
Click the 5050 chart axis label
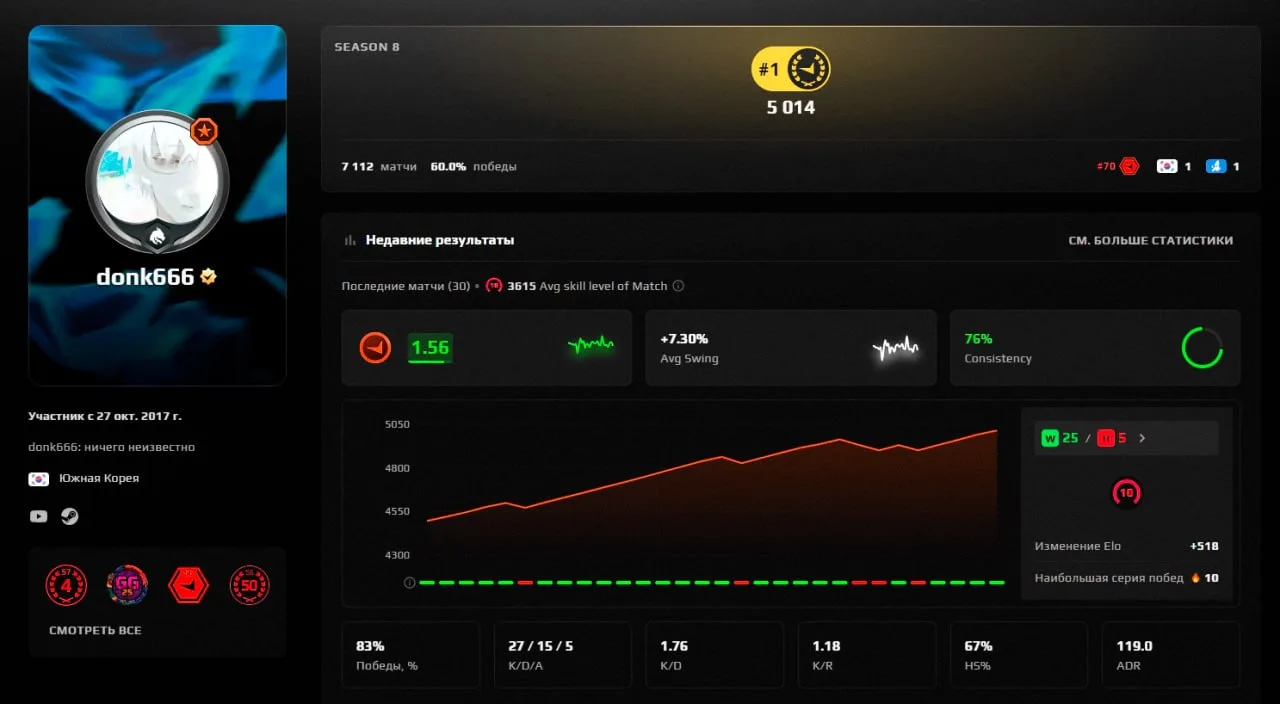397,425
